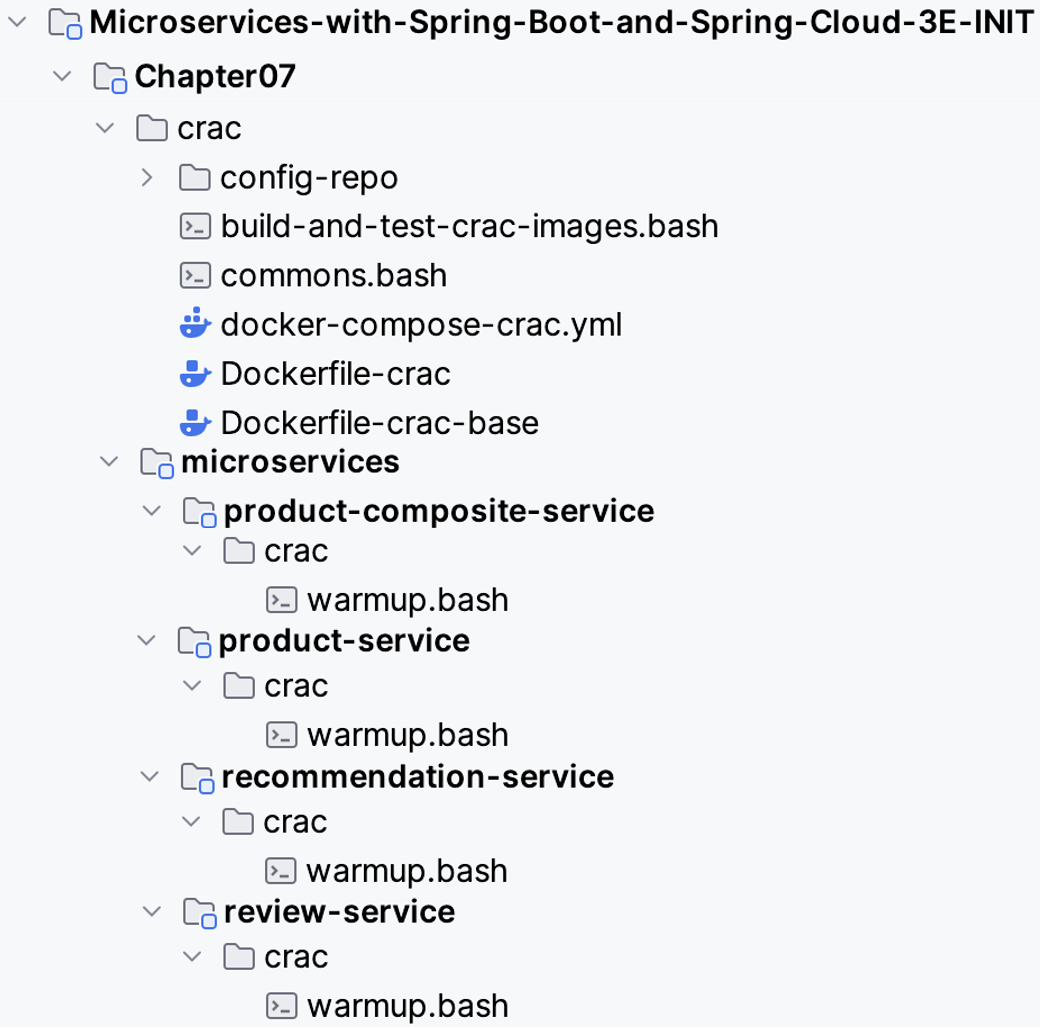Select the review-service label
Viewport: 1040px width, 1028px height.
click(340, 912)
